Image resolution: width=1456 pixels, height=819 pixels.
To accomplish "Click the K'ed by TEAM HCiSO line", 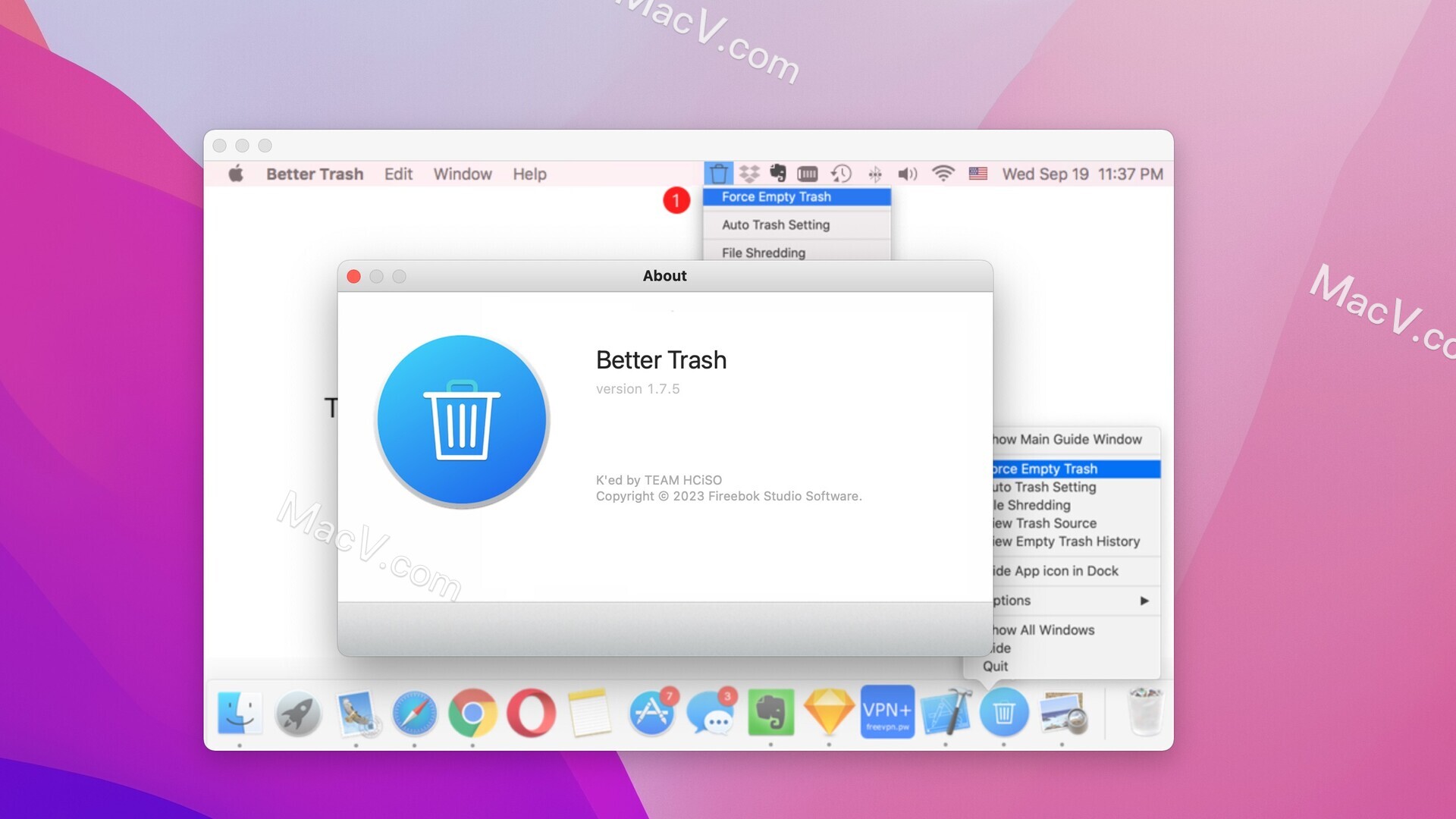I will (659, 480).
